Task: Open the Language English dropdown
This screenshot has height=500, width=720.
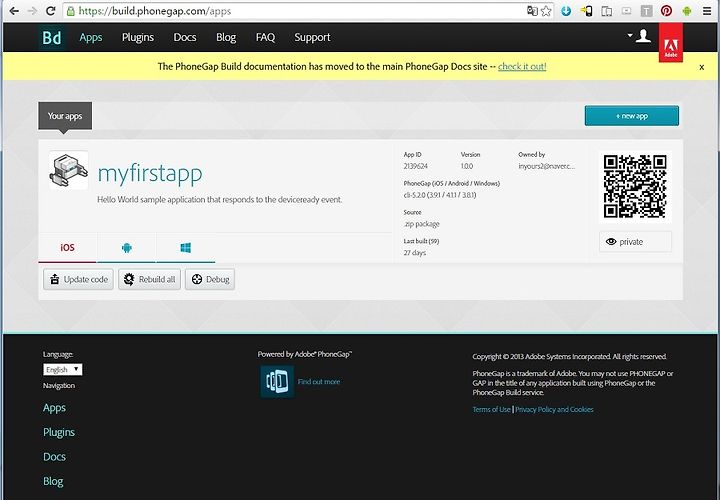Action: [x=63, y=370]
